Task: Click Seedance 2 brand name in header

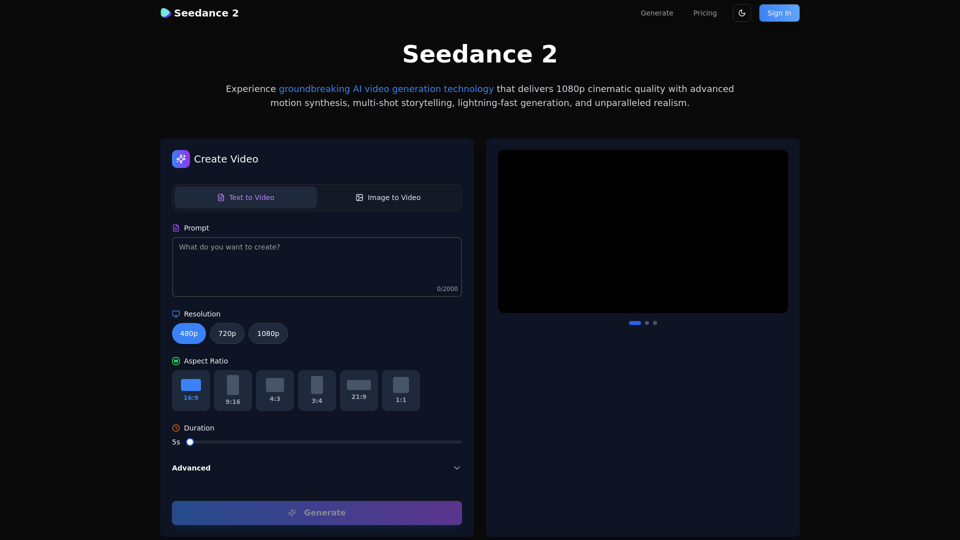Action: 206,13
